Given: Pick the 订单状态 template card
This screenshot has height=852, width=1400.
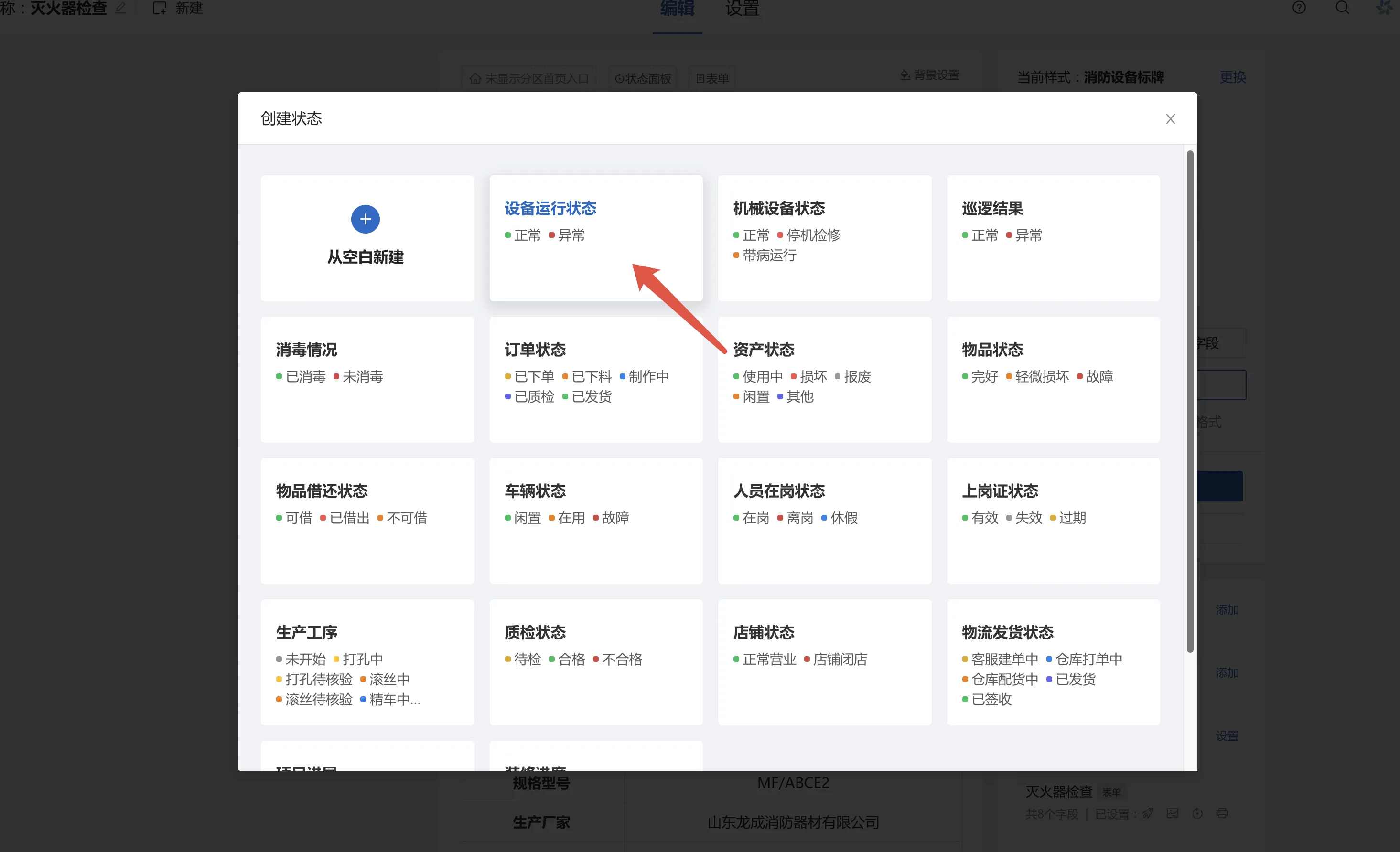Looking at the screenshot, I should (596, 379).
